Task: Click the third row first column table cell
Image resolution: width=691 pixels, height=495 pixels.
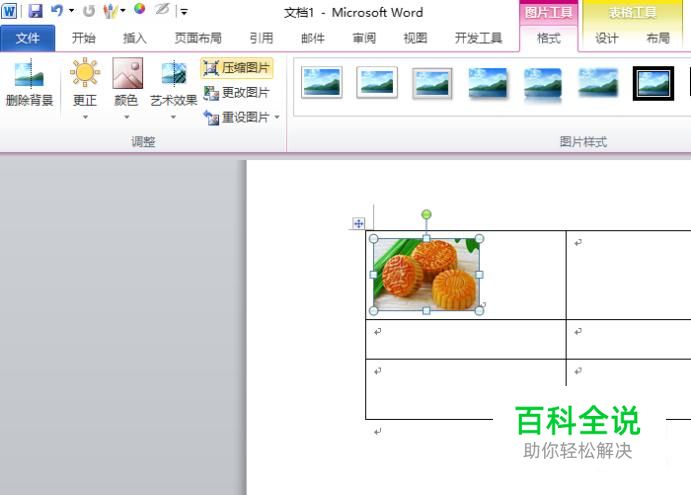Action: [466, 389]
